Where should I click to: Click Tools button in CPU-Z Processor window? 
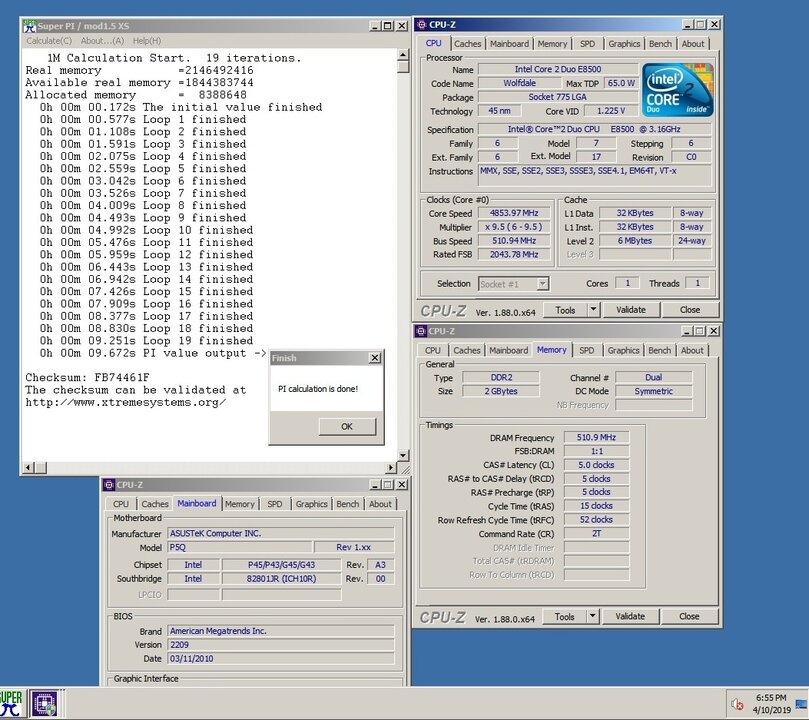tap(565, 310)
